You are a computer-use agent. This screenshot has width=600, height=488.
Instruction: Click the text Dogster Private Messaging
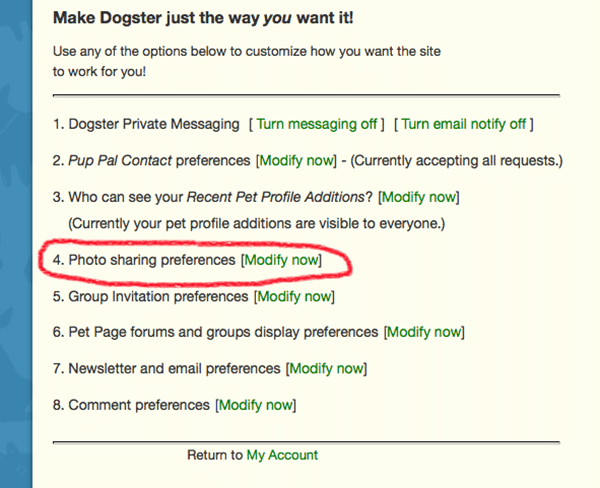[x=154, y=124]
